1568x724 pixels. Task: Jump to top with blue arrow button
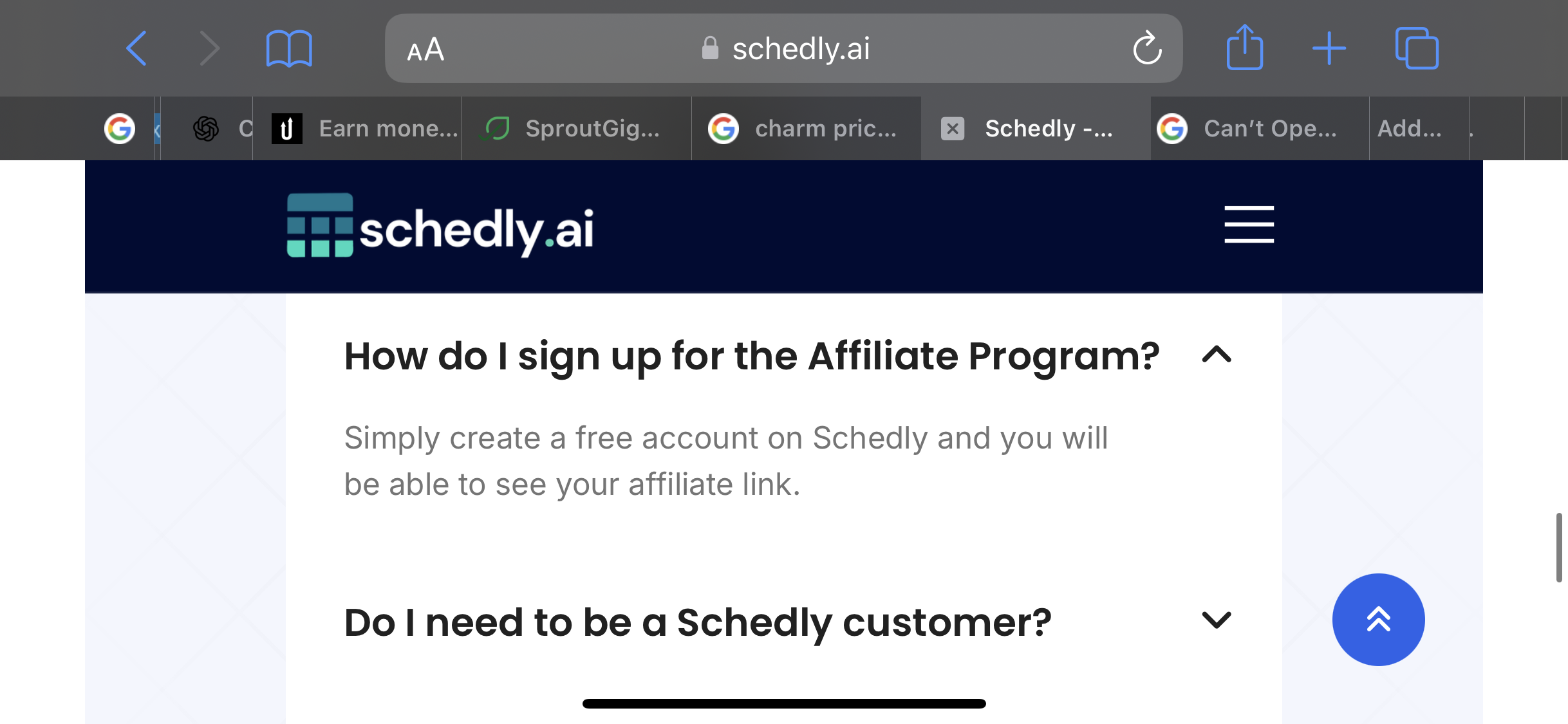(1378, 619)
